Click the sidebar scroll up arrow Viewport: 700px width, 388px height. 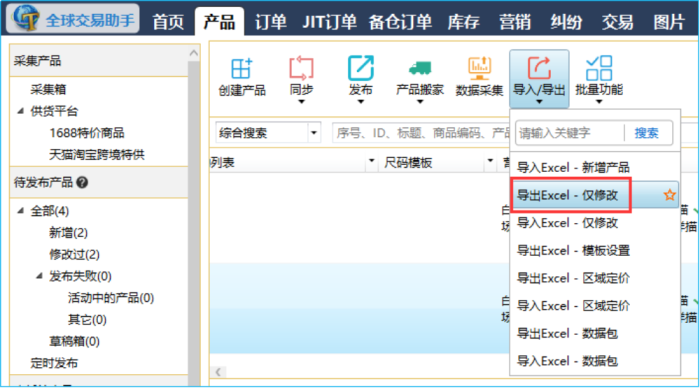pyautogui.click(x=194, y=53)
